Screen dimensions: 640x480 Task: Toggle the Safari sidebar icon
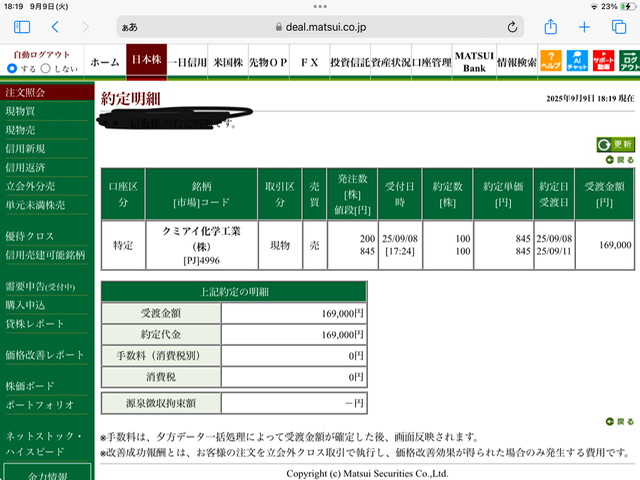pyautogui.click(x=22, y=27)
